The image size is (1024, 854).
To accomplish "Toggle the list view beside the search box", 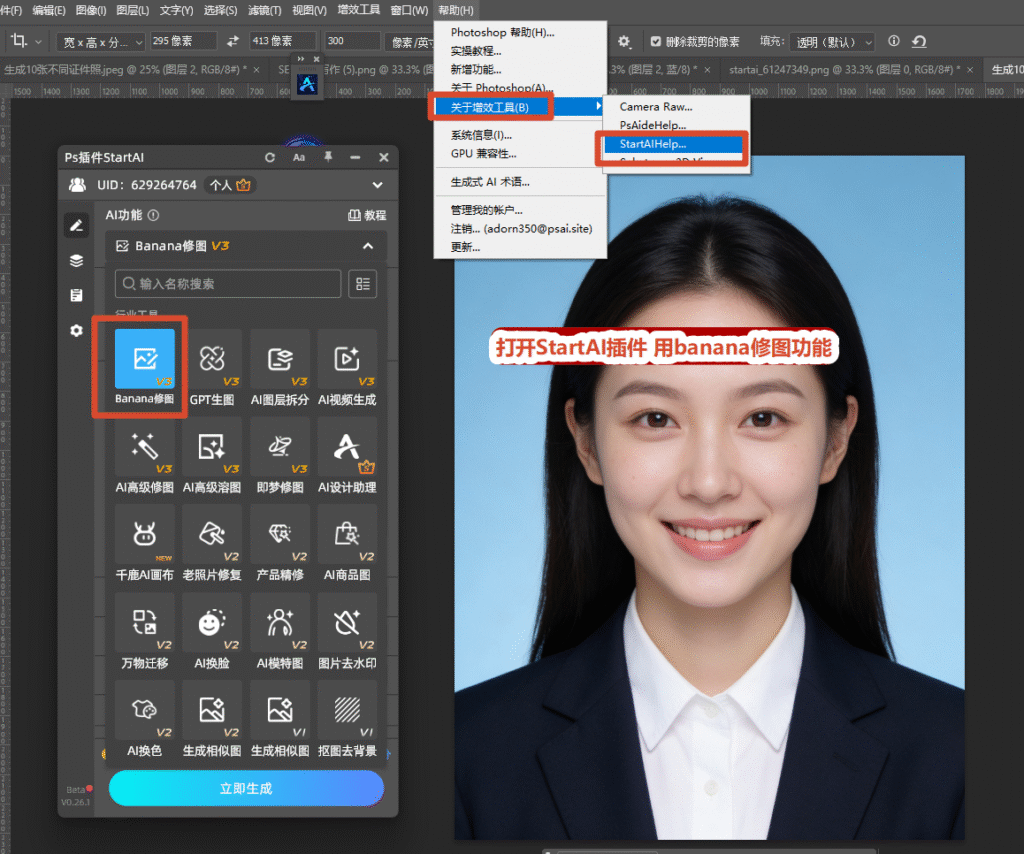I will (362, 284).
